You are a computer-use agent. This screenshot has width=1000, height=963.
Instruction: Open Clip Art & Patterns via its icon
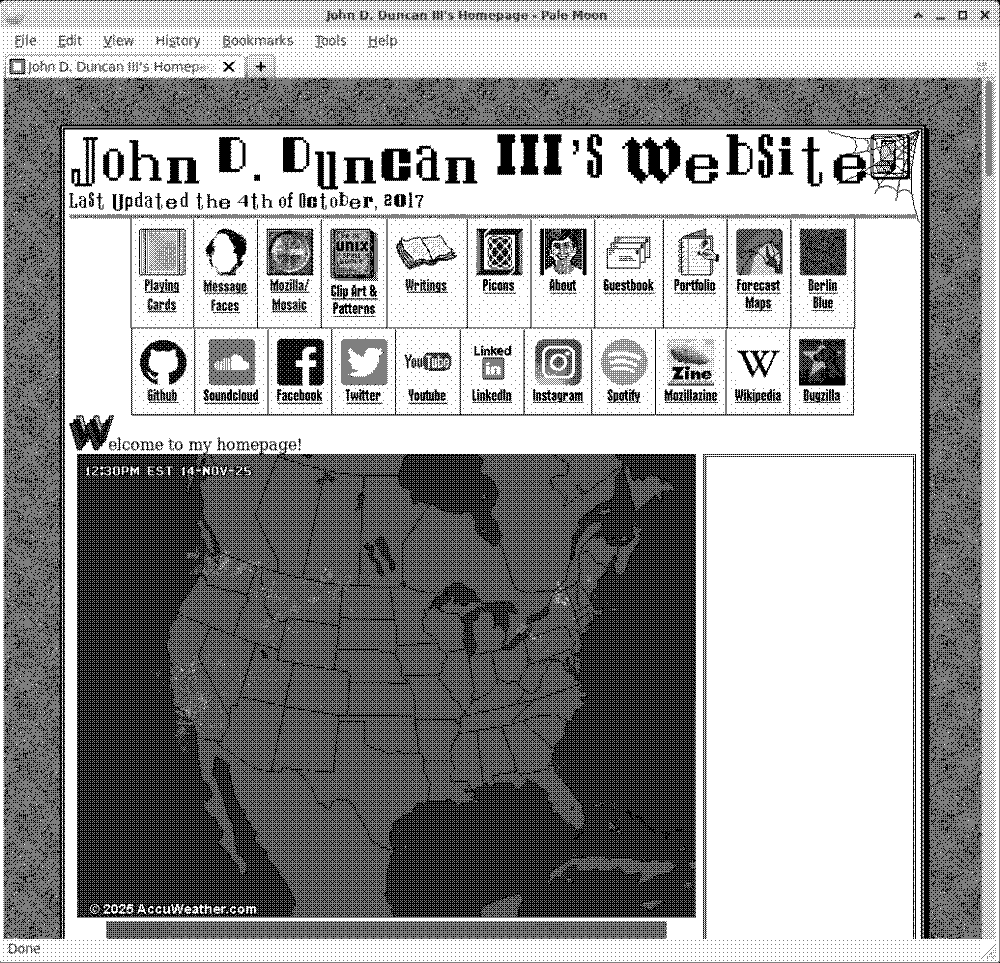(353, 251)
